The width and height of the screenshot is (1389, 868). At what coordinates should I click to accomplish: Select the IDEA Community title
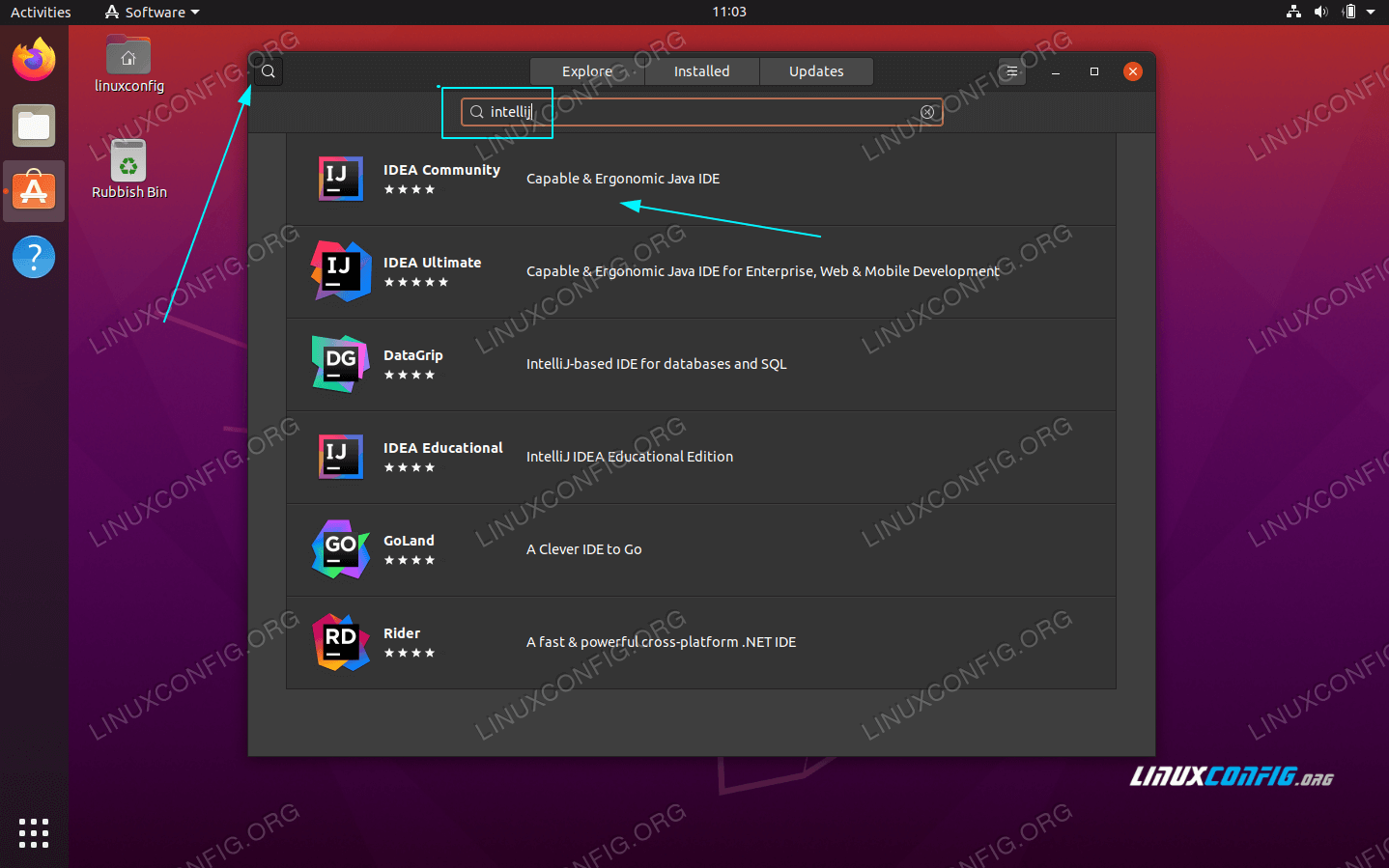[441, 170]
